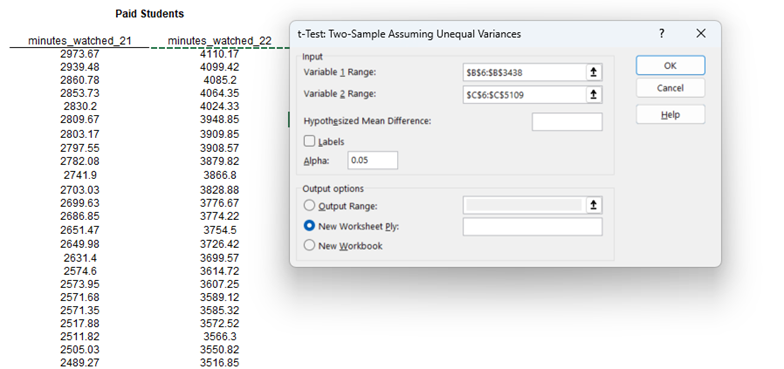Viewport: 784px width, 369px height.
Task: Select cell with value 2574.6
Action: (x=80, y=271)
